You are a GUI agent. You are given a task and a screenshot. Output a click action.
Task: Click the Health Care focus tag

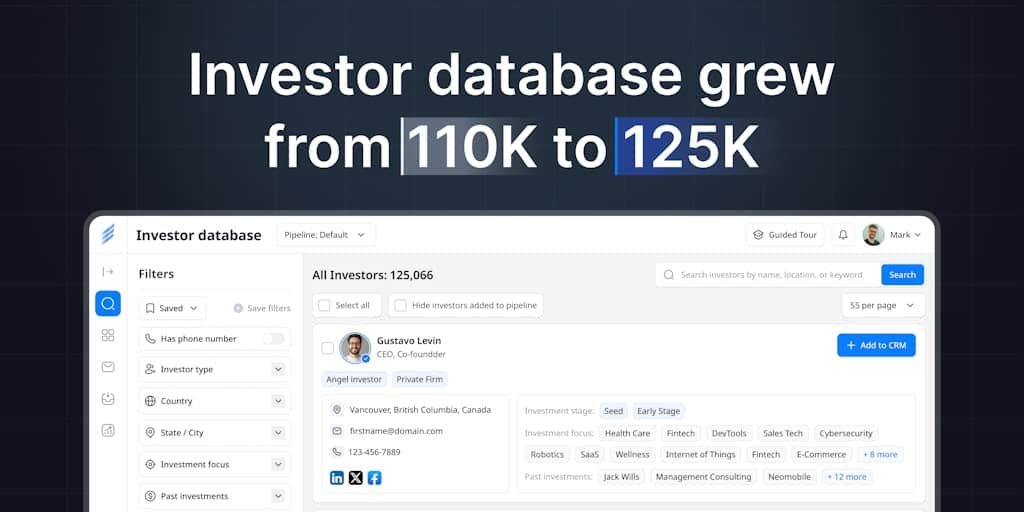(628, 434)
